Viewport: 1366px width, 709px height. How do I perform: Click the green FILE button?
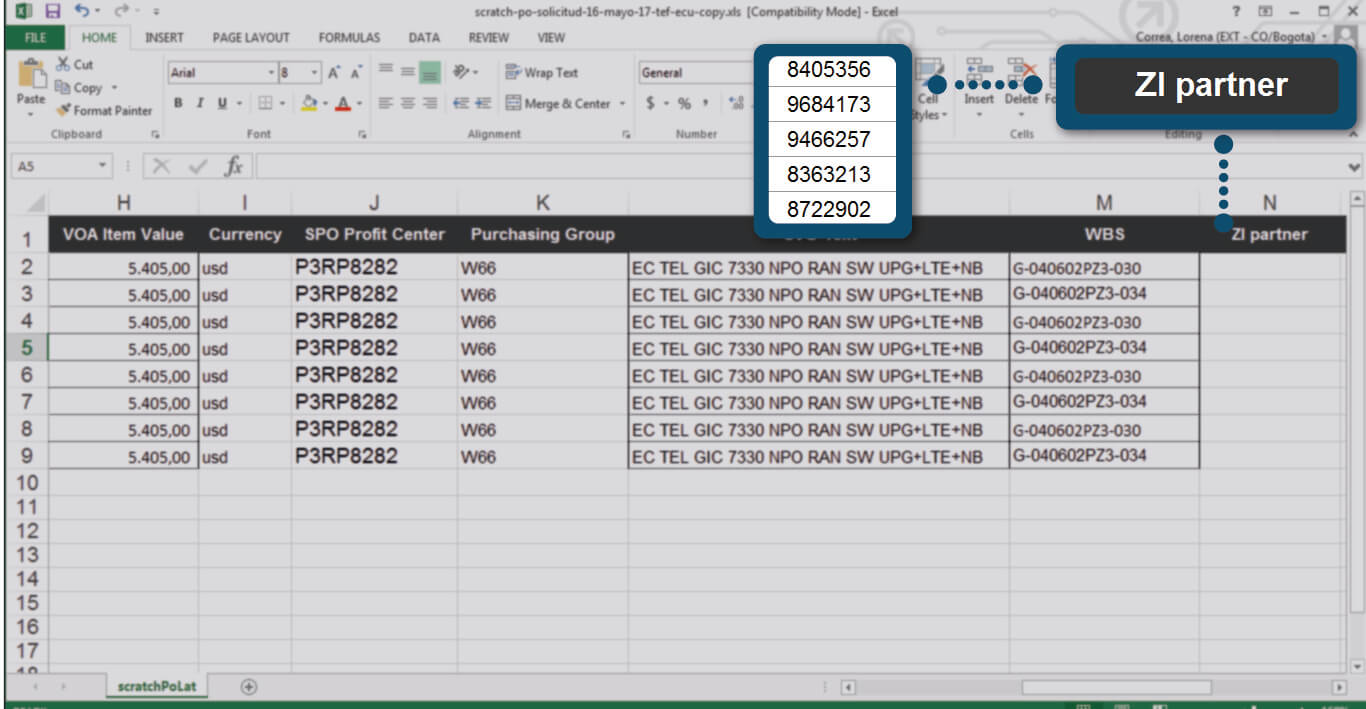tap(35, 38)
